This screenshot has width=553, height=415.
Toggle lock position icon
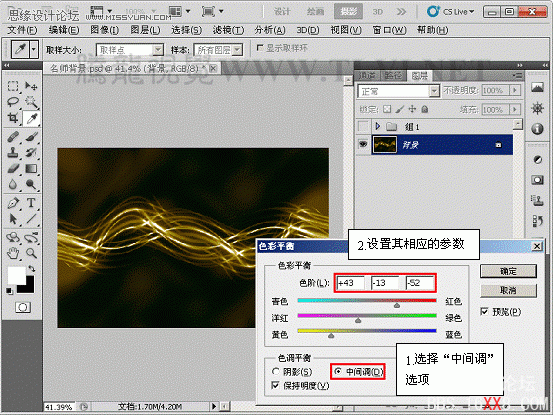(x=412, y=109)
